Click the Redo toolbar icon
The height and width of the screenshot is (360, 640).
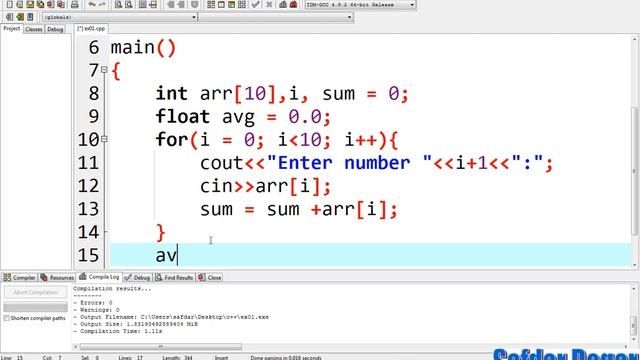102,4
